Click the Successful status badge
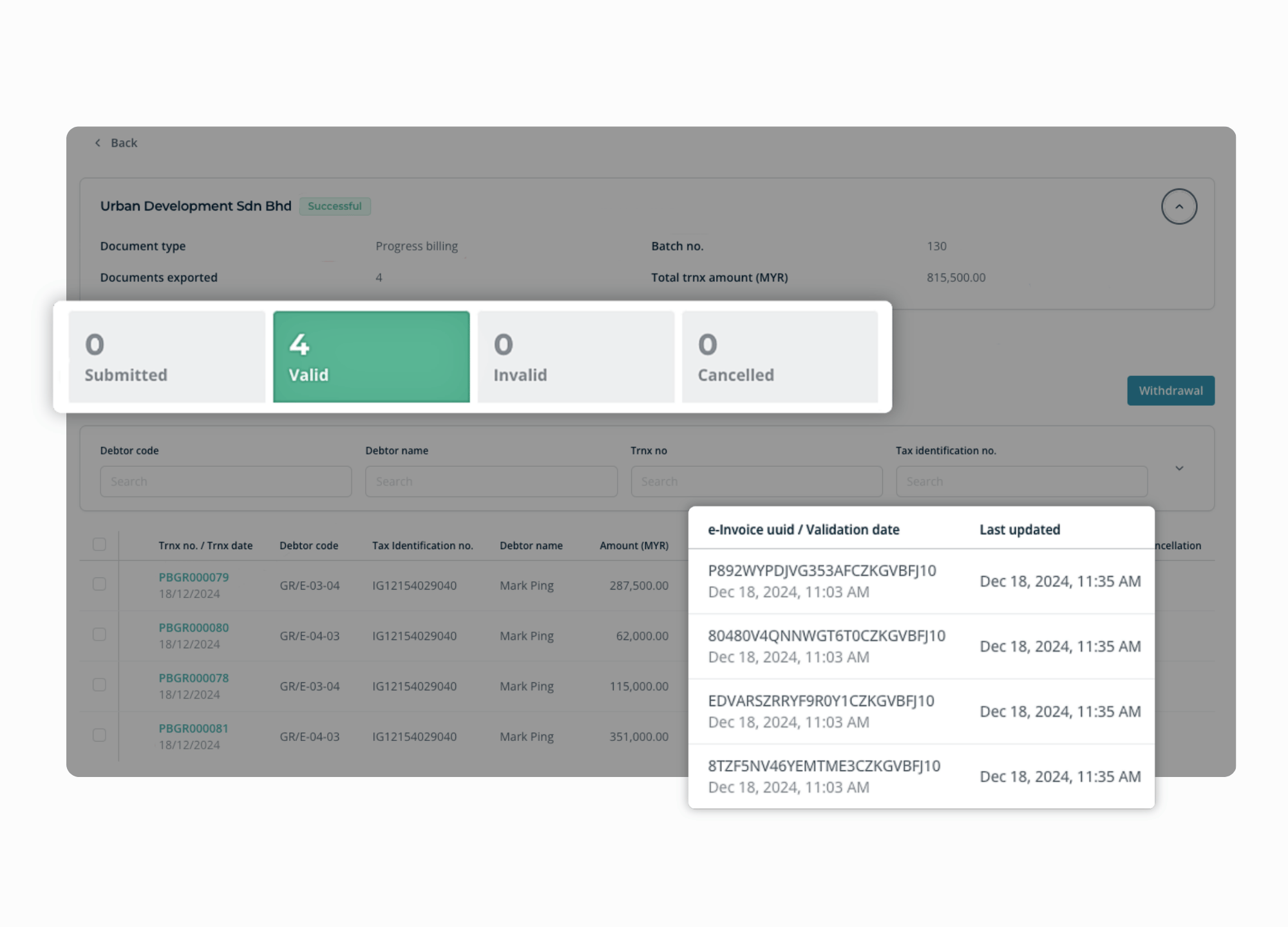This screenshot has width=1288, height=927. (x=335, y=206)
